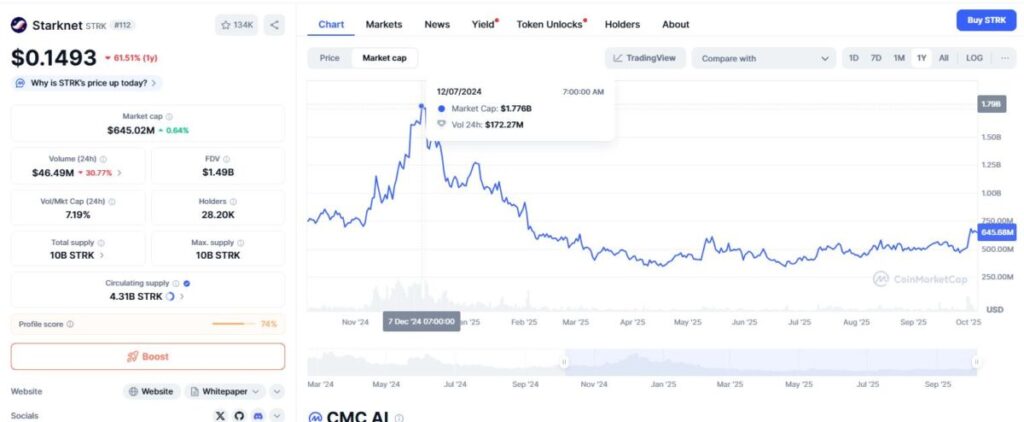Add Starknet to watchlist via star button
Viewport: 1024px width, 422px height.
tap(235, 24)
